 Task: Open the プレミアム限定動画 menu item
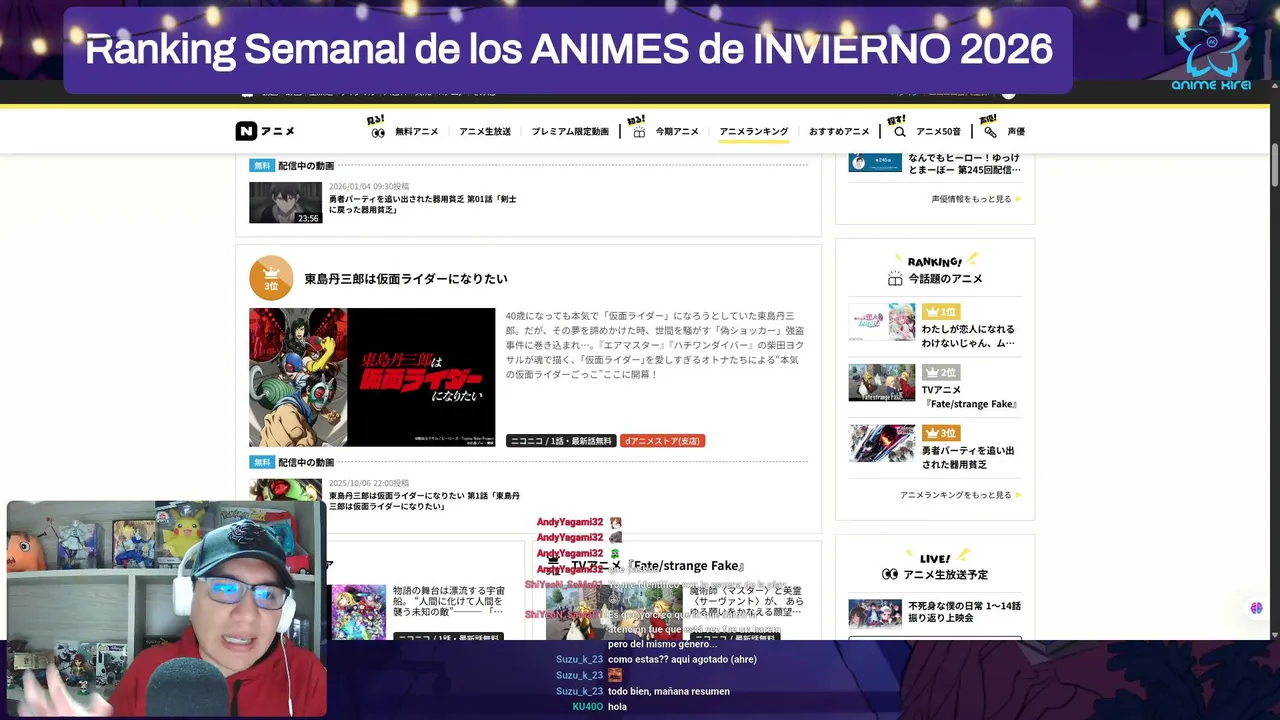pos(570,132)
